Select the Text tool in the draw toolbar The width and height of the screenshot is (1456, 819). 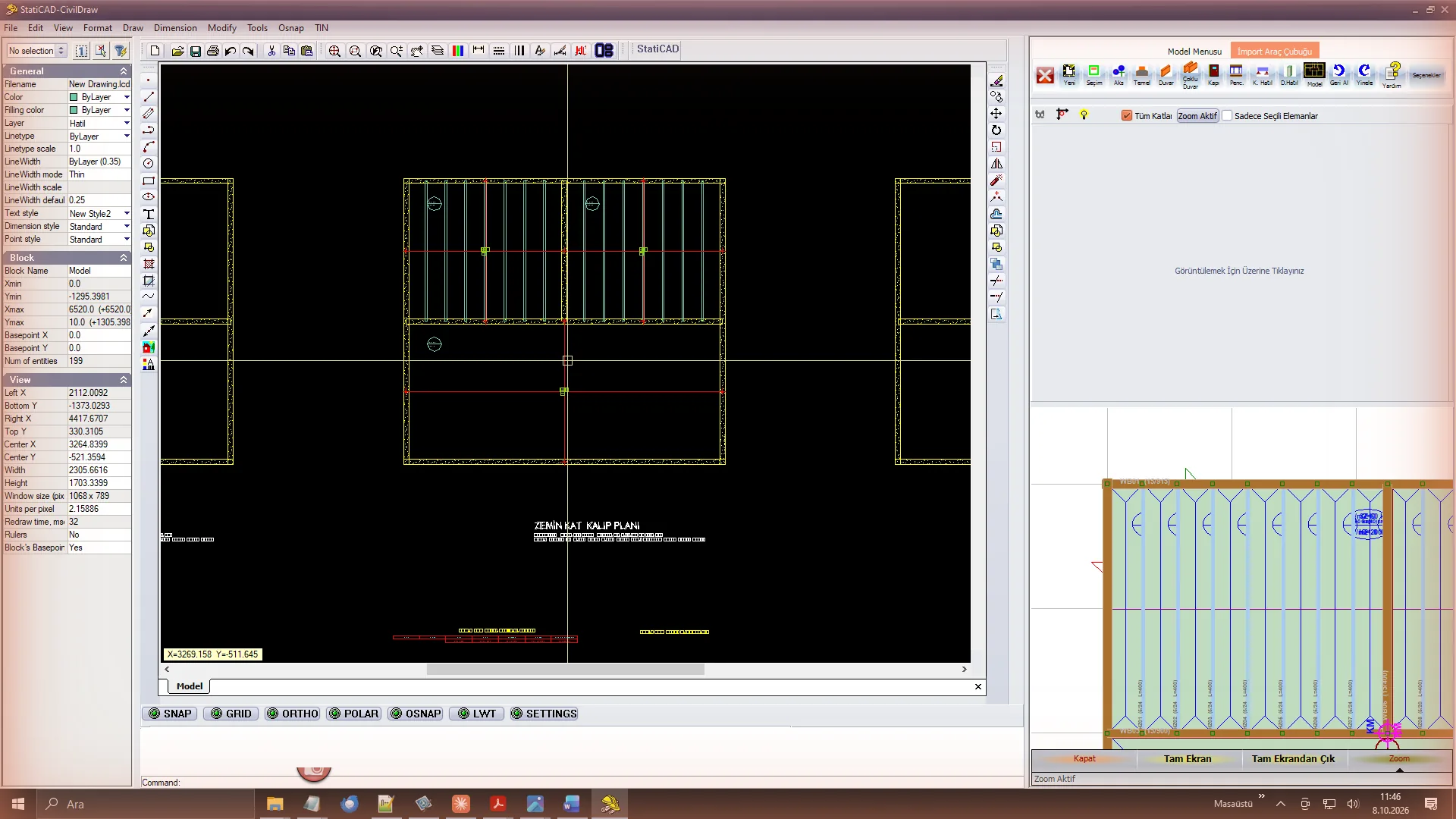pos(149,214)
